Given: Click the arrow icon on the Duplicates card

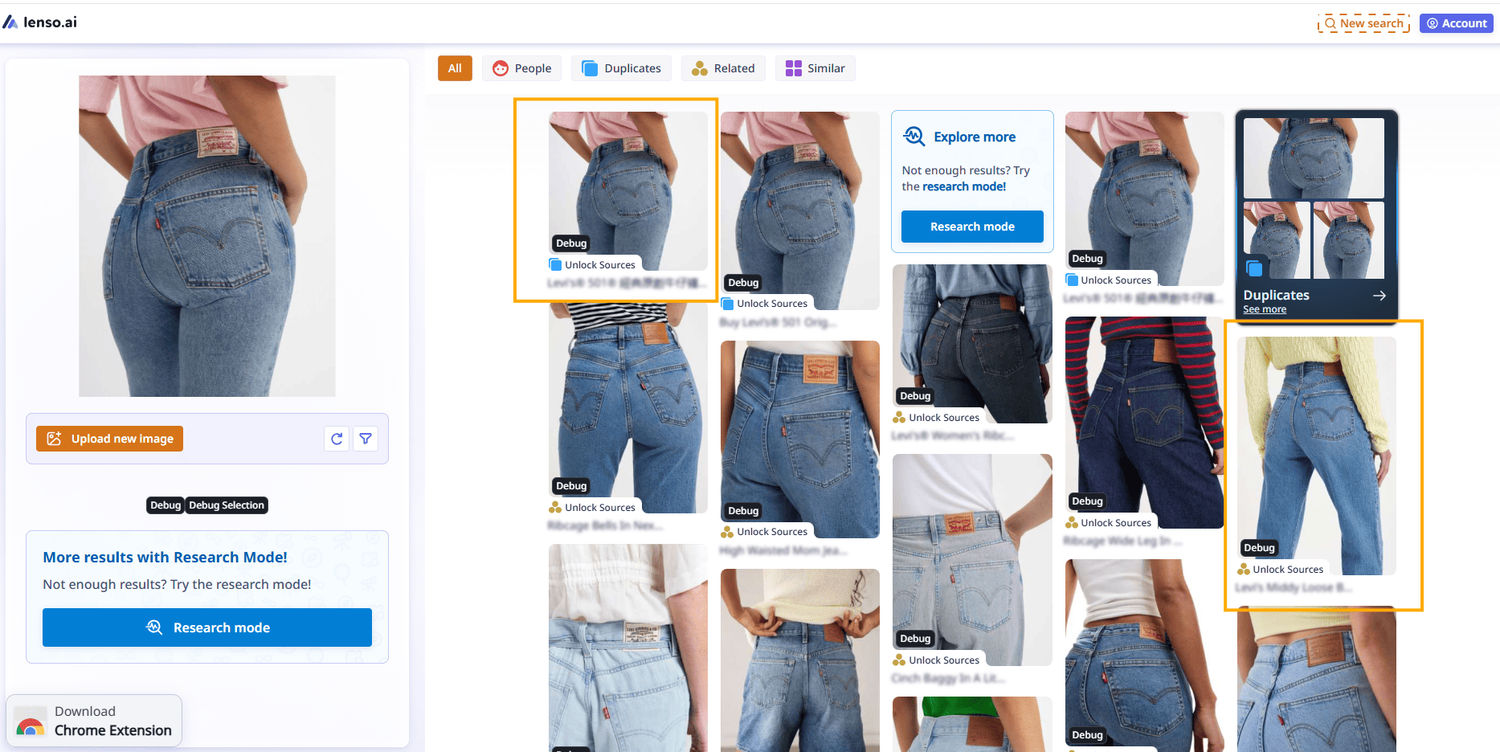Looking at the screenshot, I should [x=1379, y=295].
